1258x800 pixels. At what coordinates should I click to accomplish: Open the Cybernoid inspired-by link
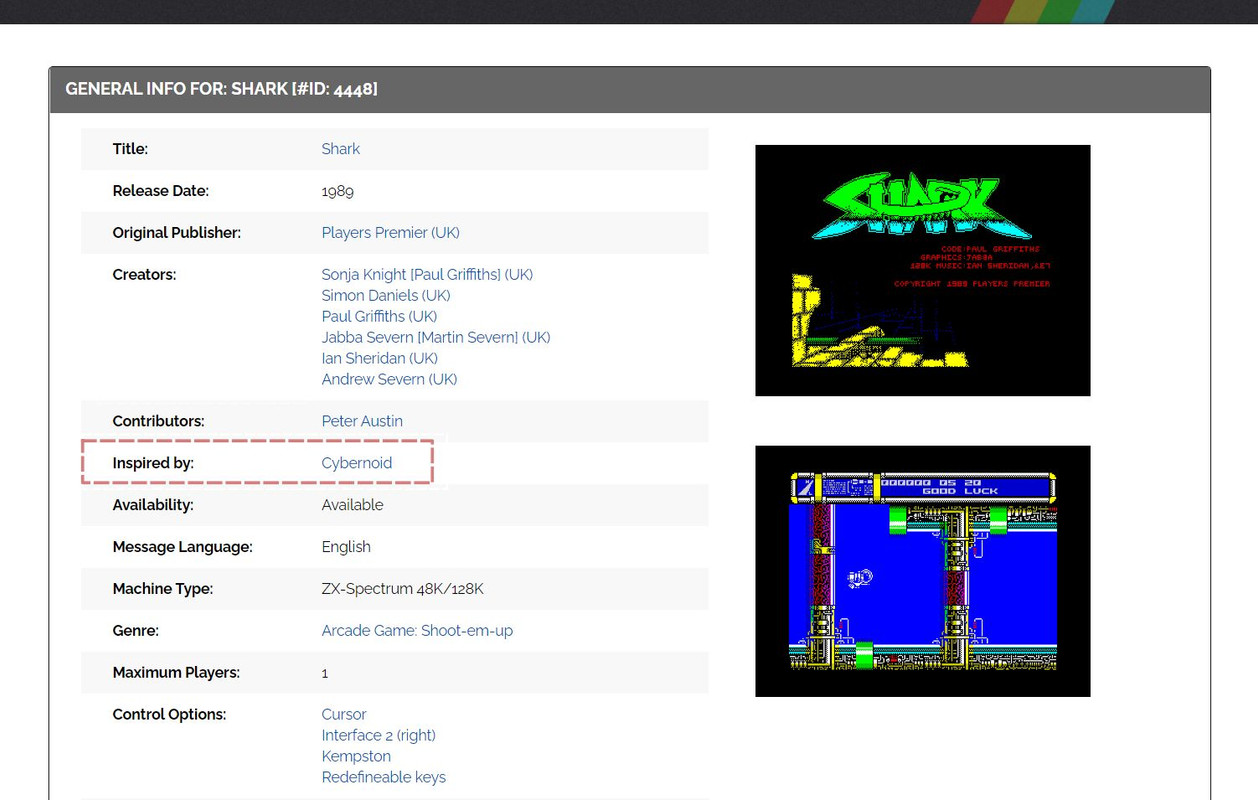(x=356, y=464)
